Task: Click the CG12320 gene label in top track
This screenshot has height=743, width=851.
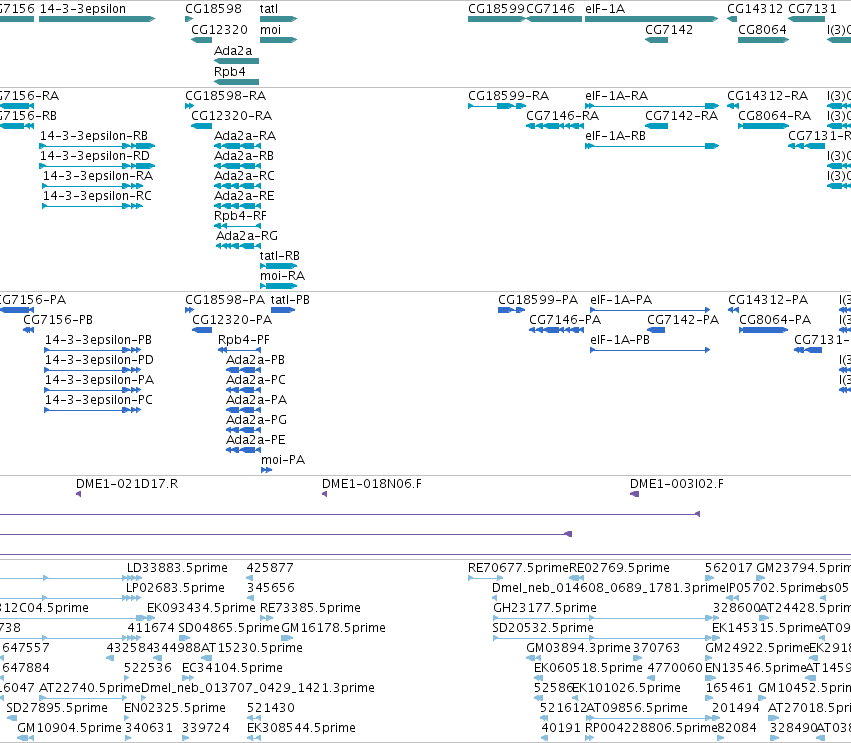Action: tap(219, 30)
